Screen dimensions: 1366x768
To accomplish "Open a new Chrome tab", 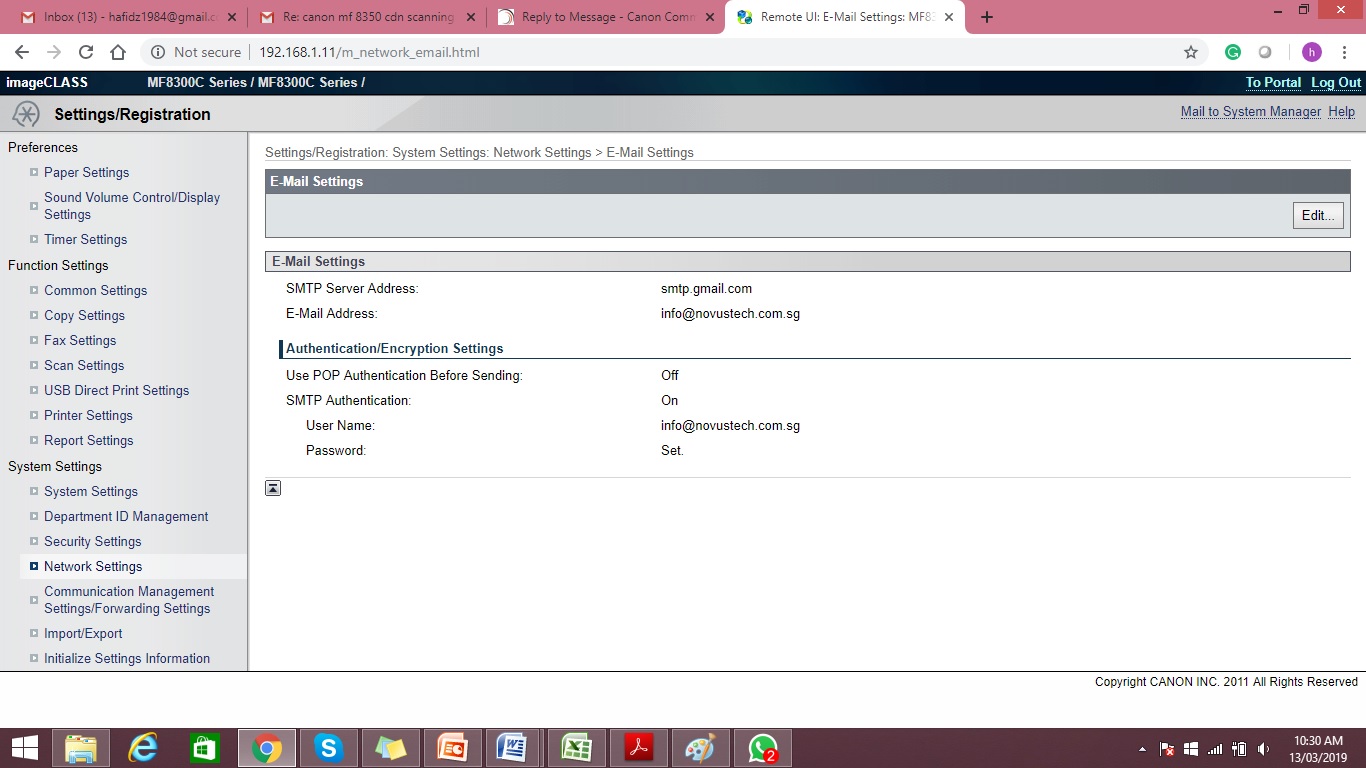I will coord(987,17).
